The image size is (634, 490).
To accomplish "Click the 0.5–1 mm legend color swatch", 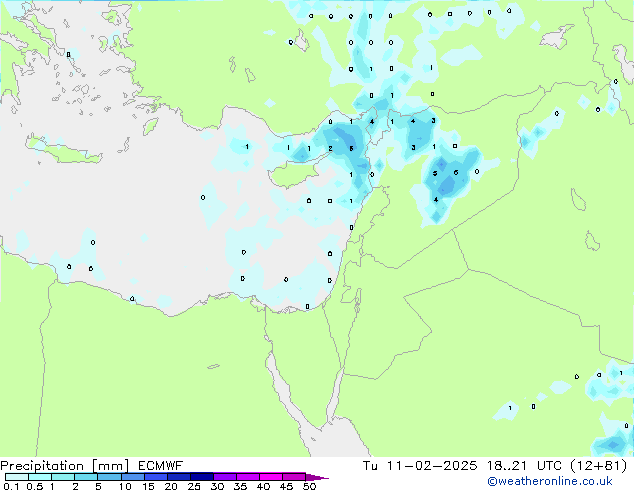I will coord(40,477).
